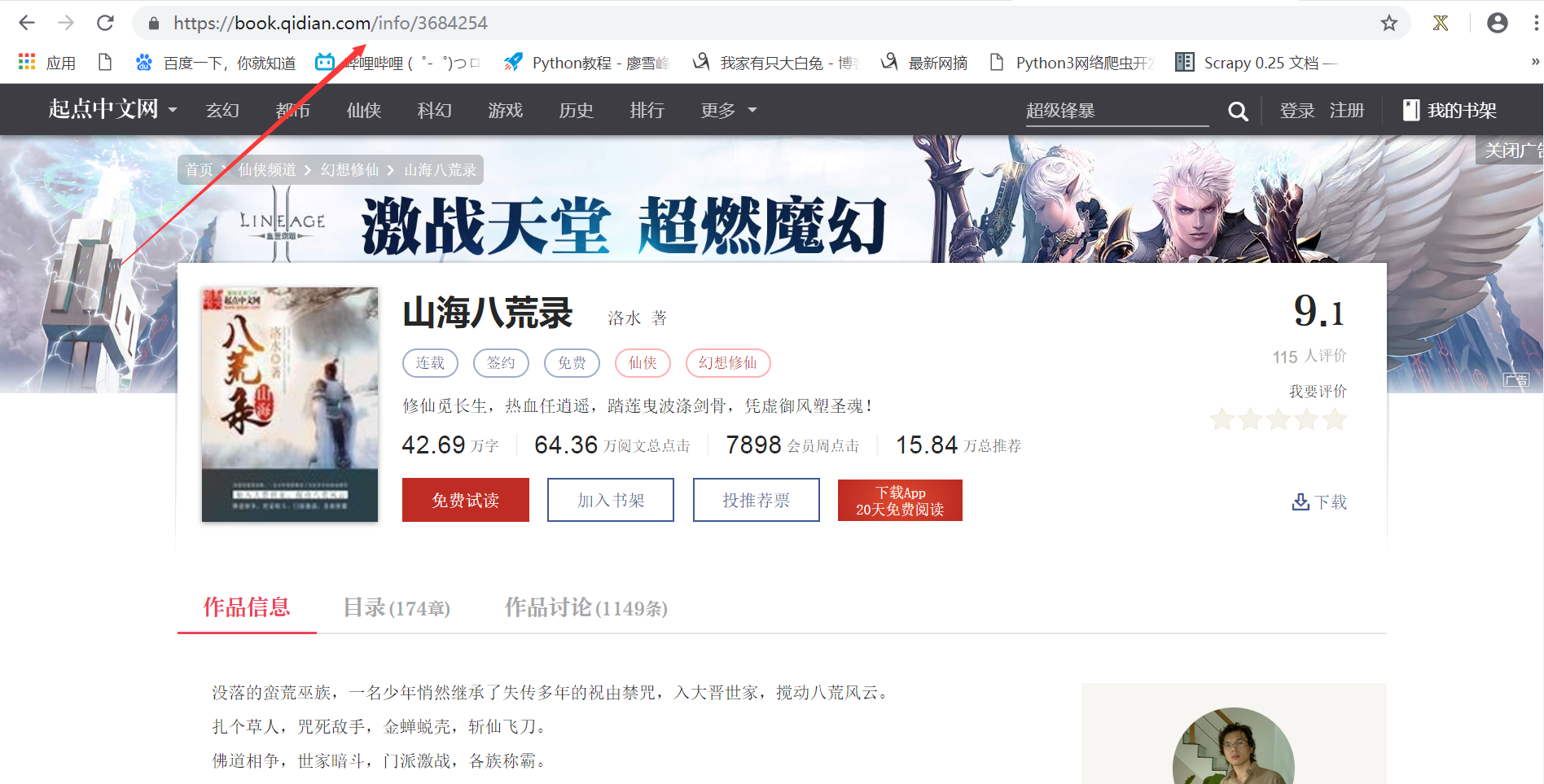1544x784 pixels.
Task: Switch to the 作品信息 tab
Action: (247, 607)
